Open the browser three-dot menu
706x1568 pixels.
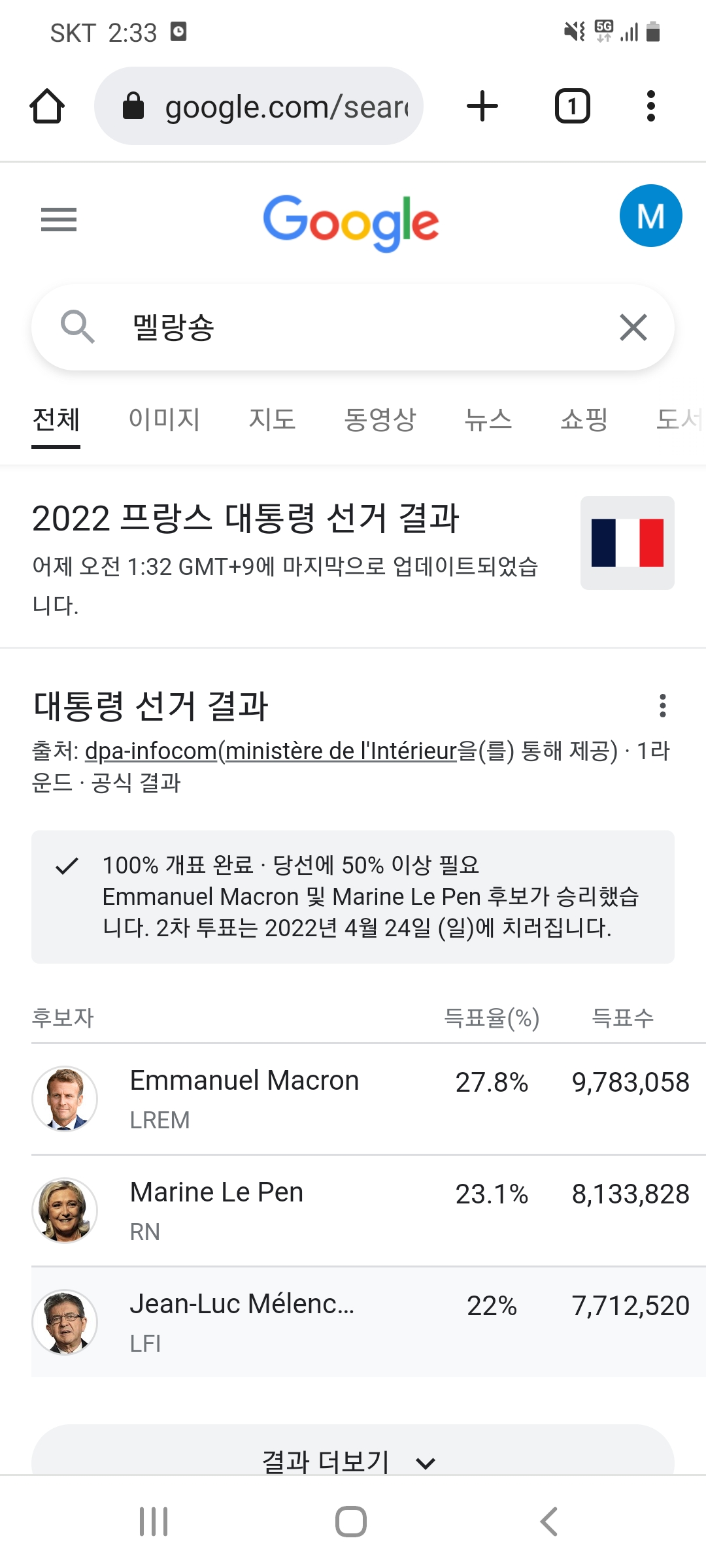tap(650, 106)
